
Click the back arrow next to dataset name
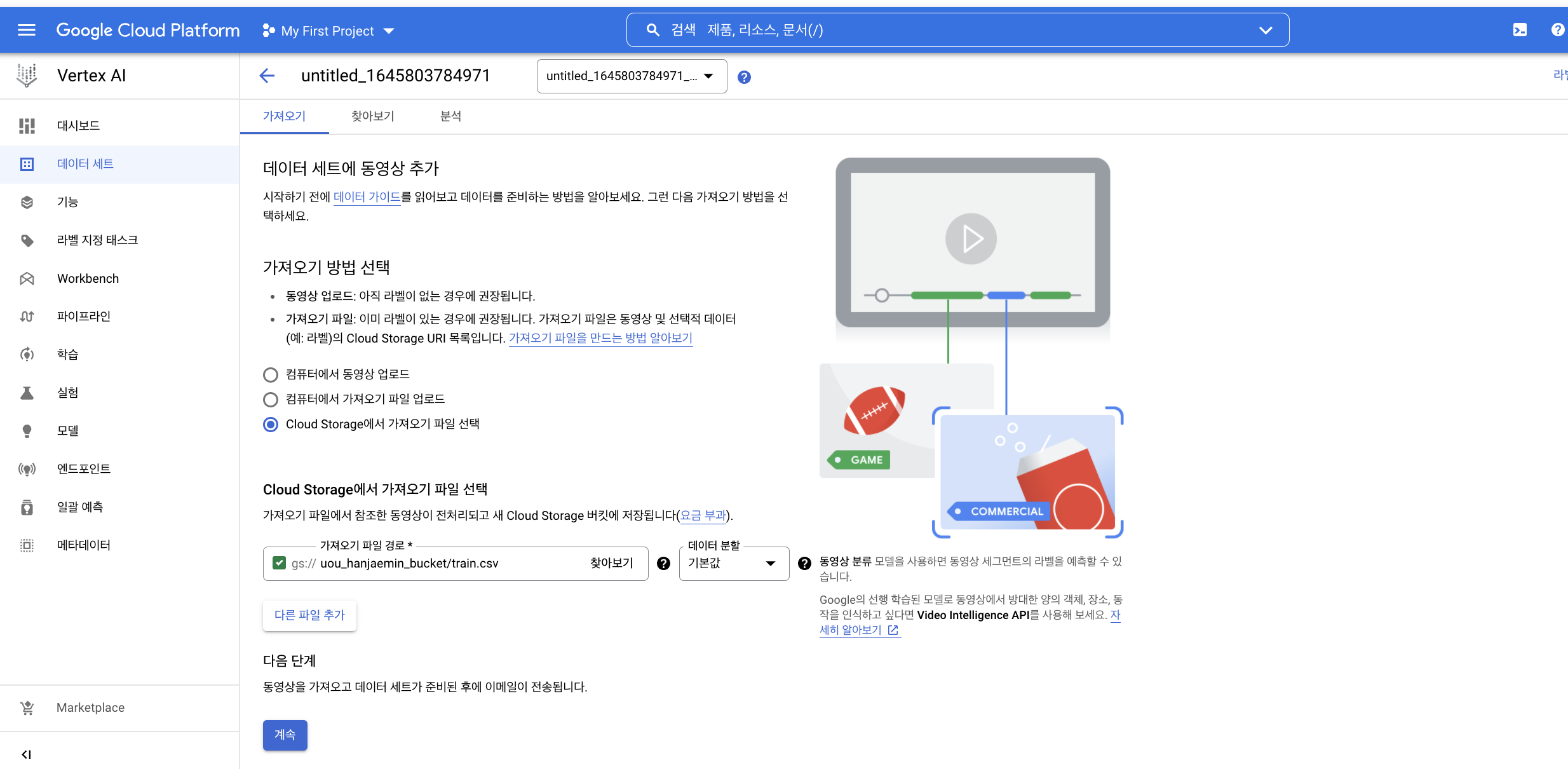pos(267,76)
